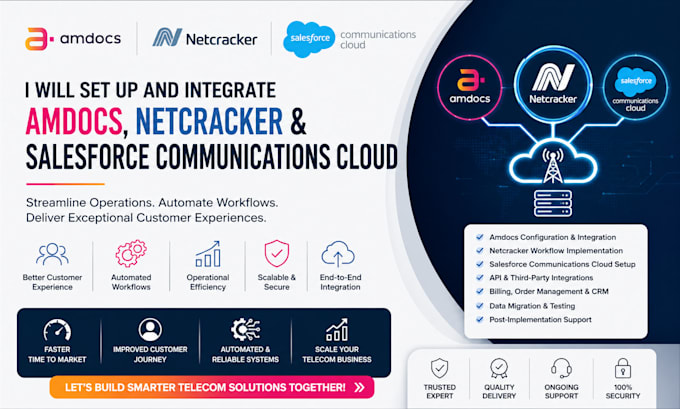This screenshot has height=409, width=680.
Task: Click the Better Customer Experience people icon
Action: (52, 255)
